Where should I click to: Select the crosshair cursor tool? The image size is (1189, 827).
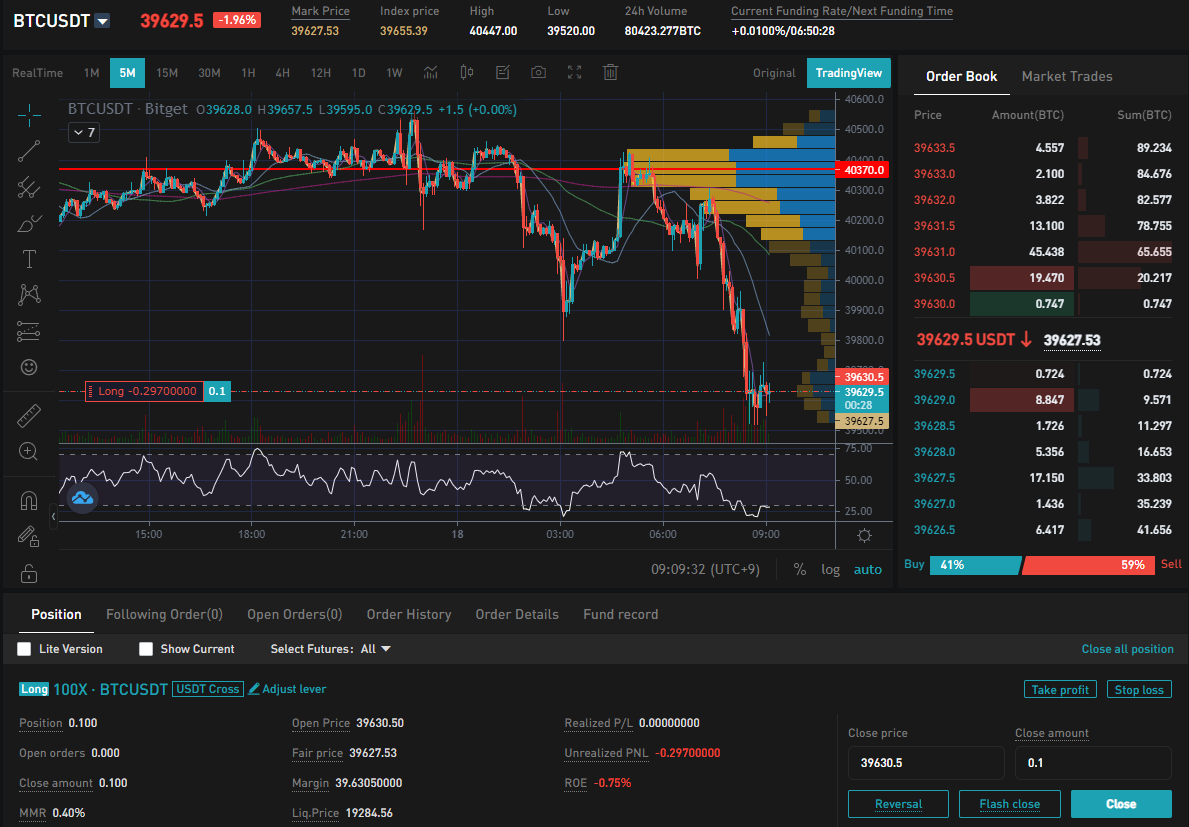tap(29, 115)
